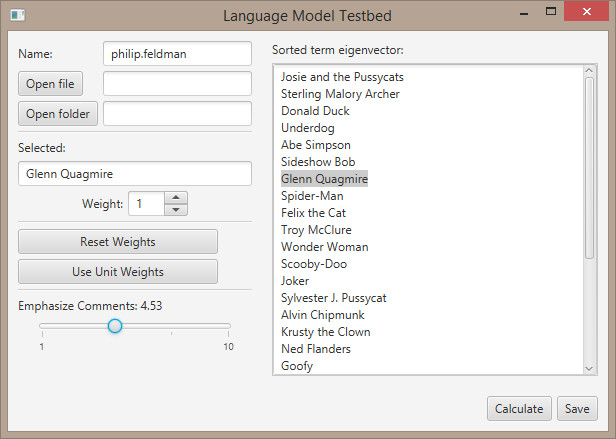Click the app icon in title bar
616x439 pixels.
pos(16,15)
